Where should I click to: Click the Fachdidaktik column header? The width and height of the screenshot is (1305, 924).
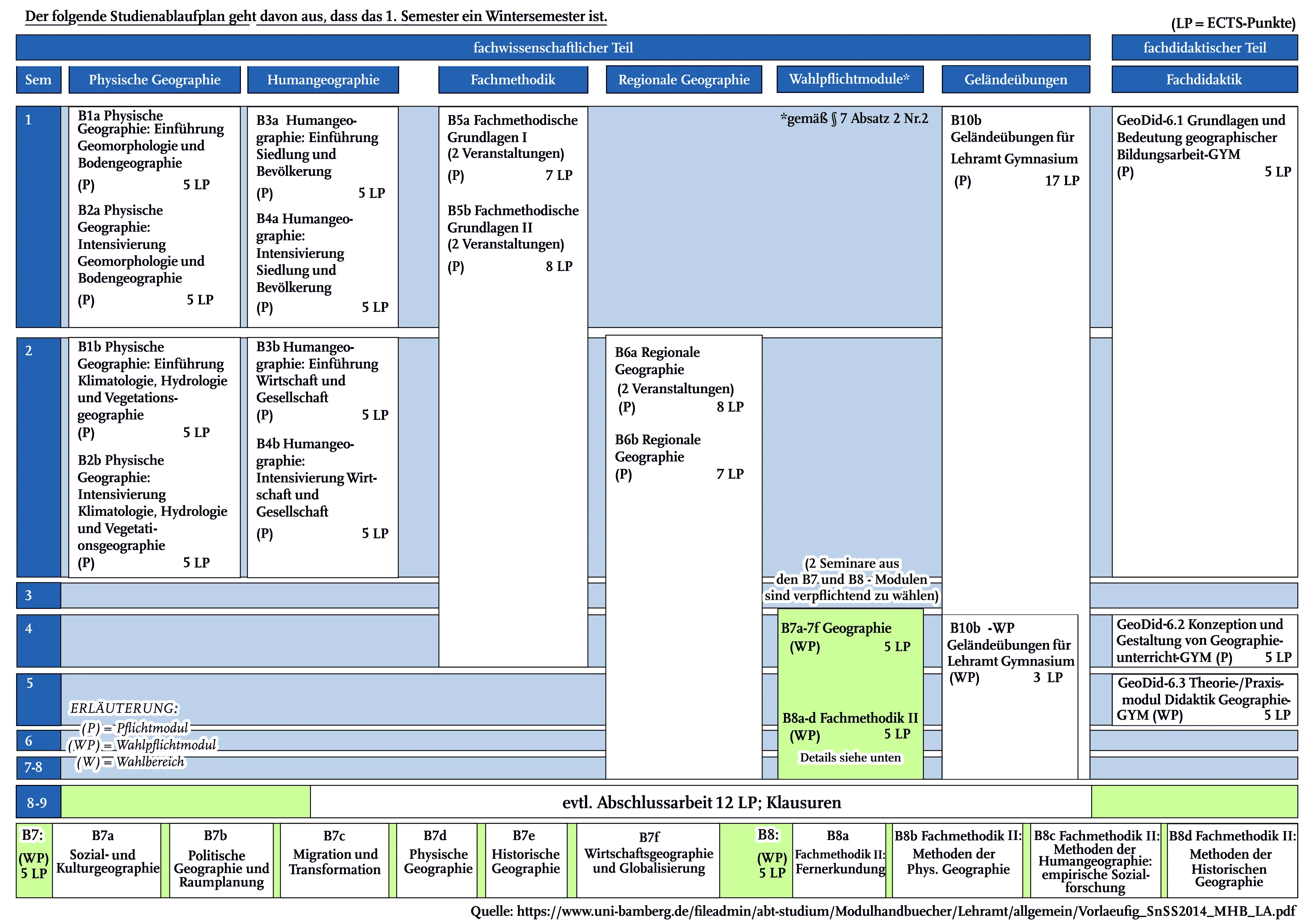1204,79
